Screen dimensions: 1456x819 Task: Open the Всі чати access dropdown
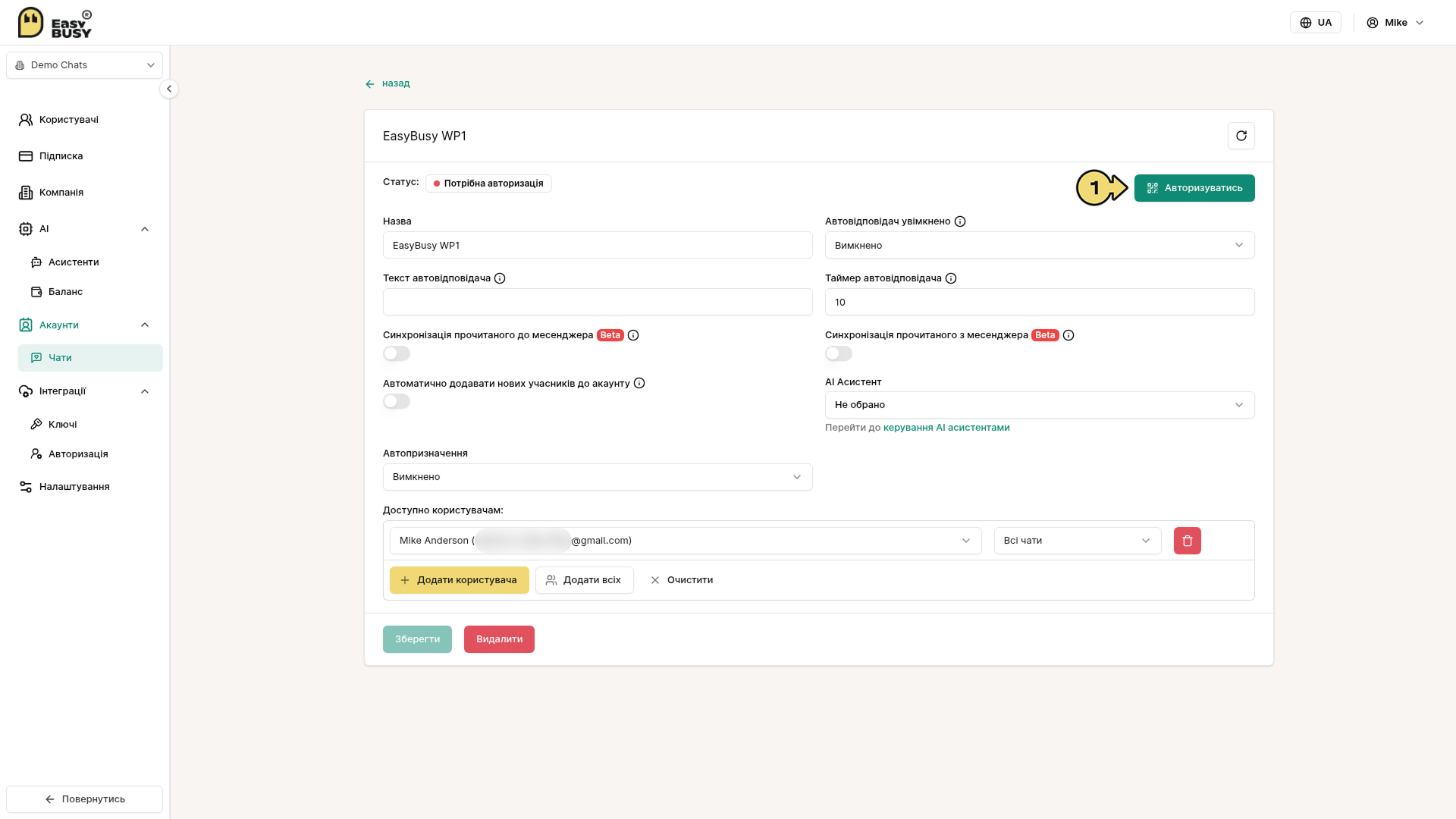1078,541
